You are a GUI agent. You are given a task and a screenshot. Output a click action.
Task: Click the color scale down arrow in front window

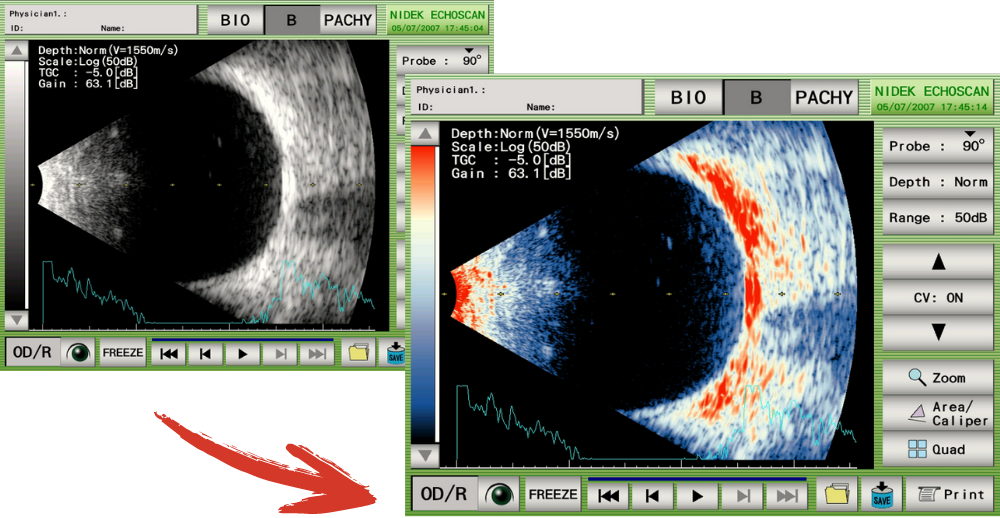click(425, 455)
